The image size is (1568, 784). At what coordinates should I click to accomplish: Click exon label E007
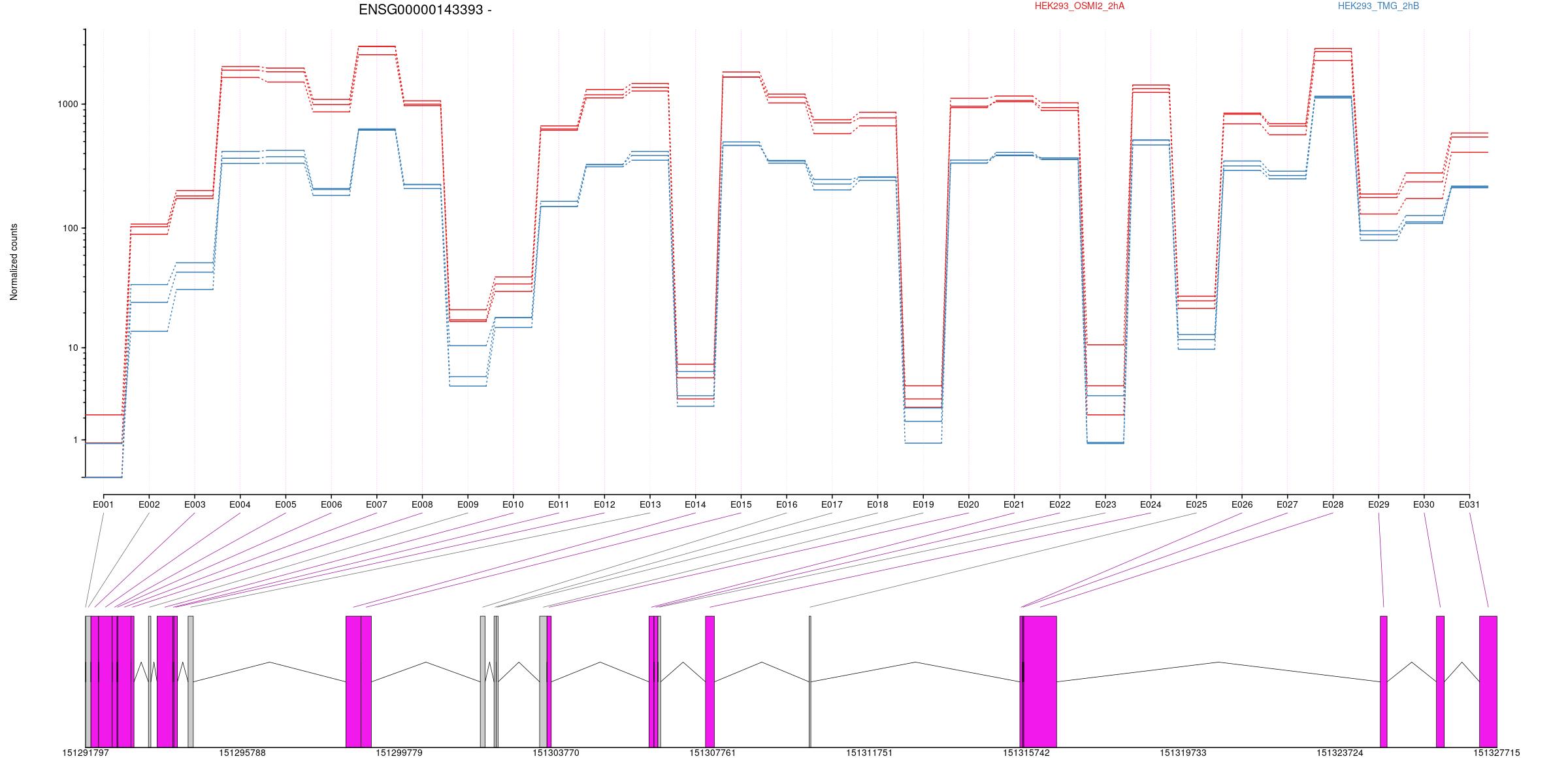click(376, 504)
